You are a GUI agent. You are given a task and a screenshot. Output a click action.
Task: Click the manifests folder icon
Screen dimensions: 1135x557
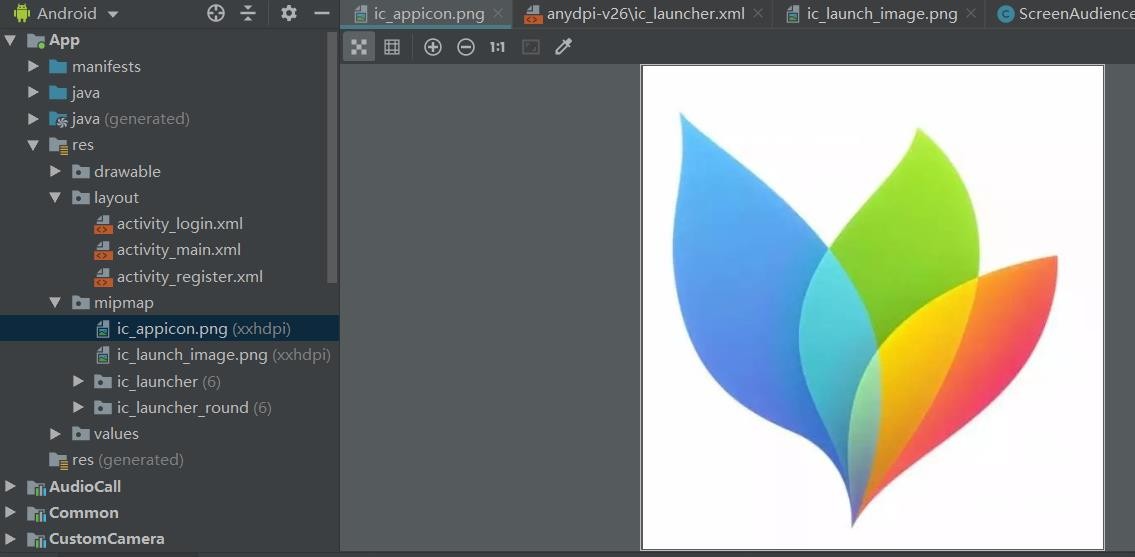point(58,67)
